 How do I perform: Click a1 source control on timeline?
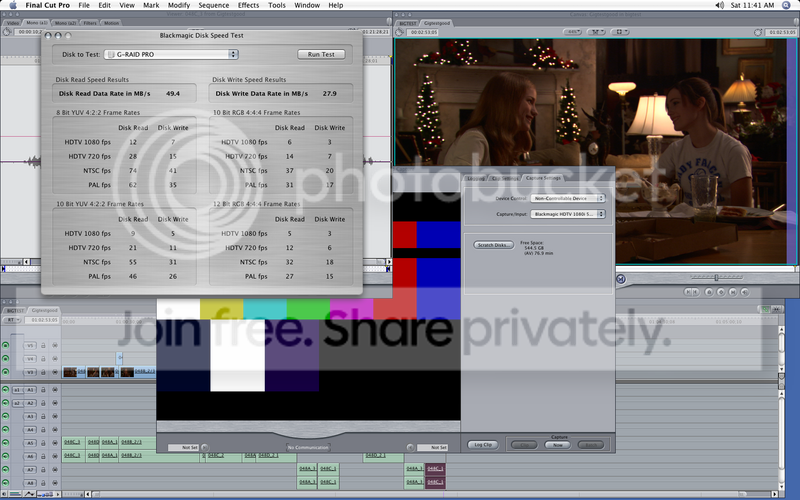pos(17,390)
